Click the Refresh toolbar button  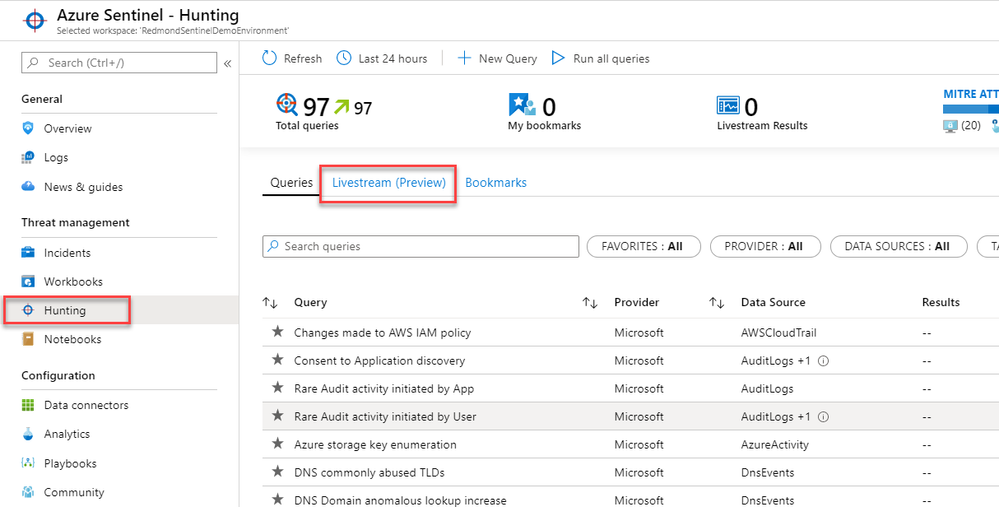[292, 59]
